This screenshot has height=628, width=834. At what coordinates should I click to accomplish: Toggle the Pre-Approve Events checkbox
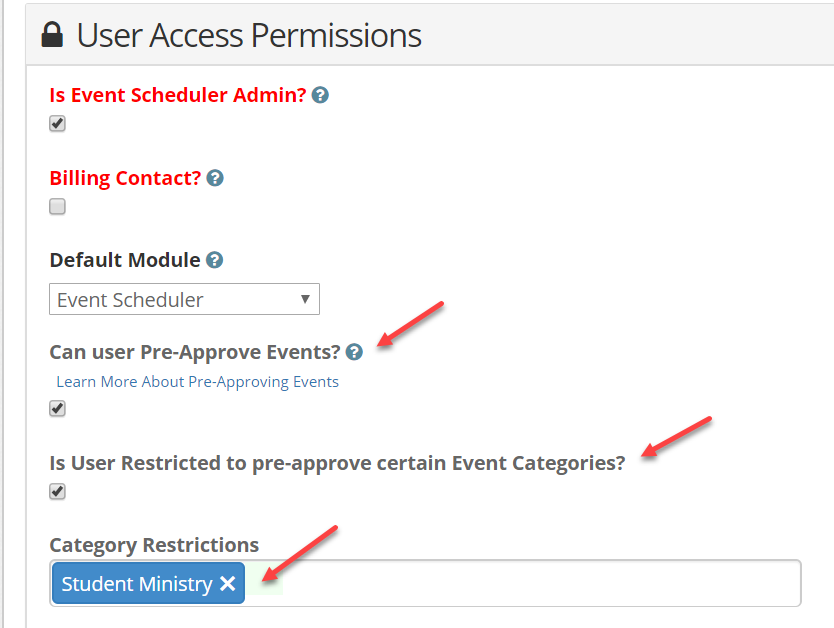[57, 408]
